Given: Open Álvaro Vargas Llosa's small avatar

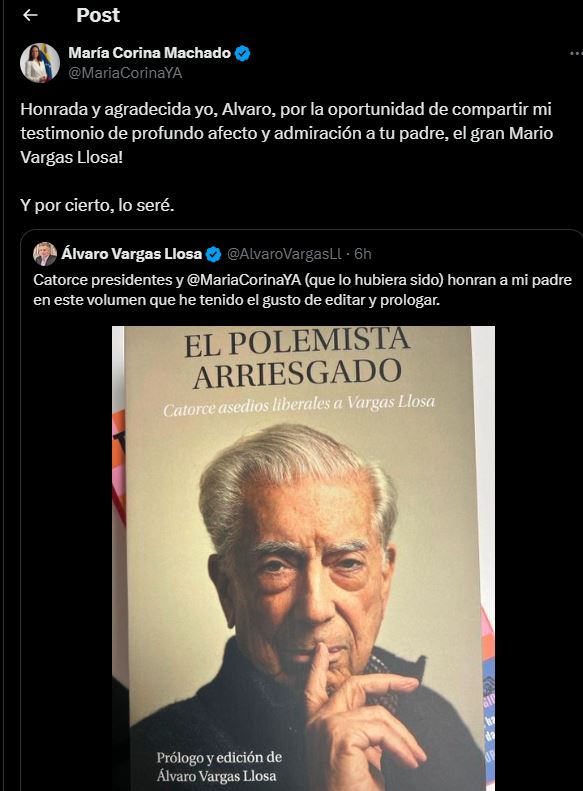Looking at the screenshot, I should [45, 254].
